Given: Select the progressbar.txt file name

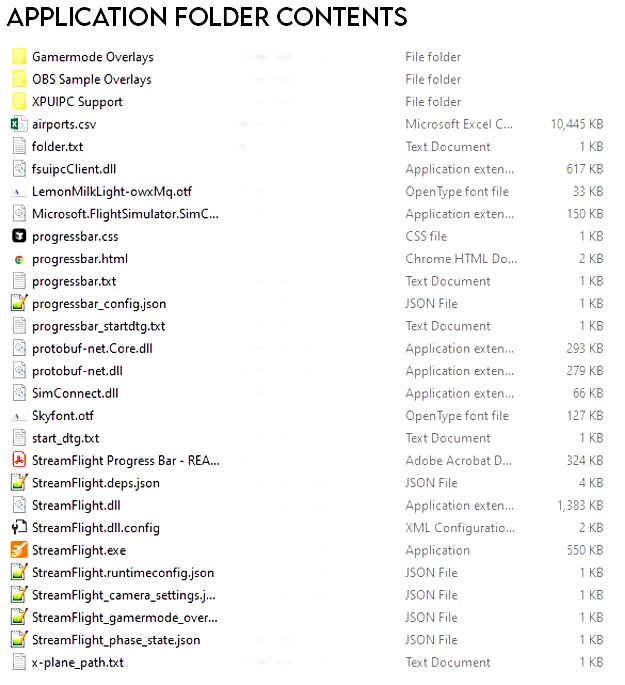Looking at the screenshot, I should click(x=74, y=281).
